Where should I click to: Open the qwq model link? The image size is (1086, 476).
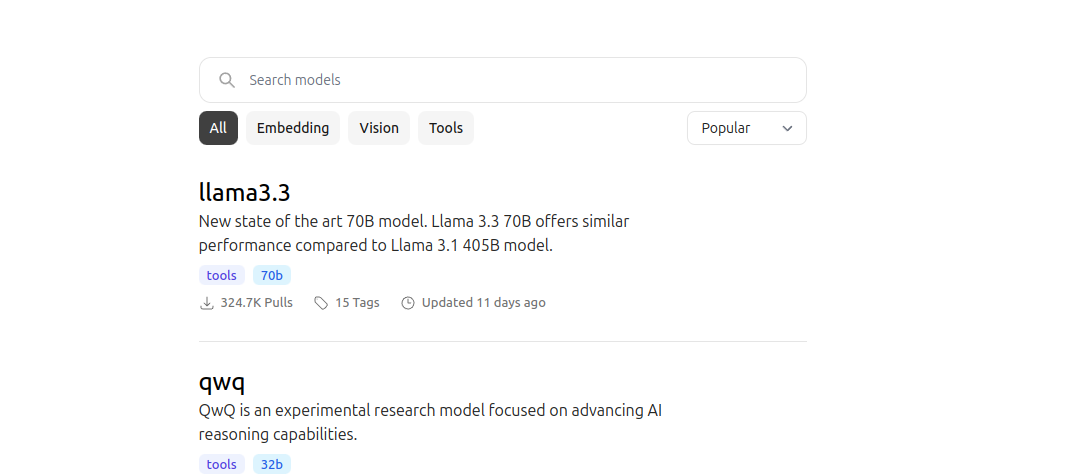tap(222, 382)
